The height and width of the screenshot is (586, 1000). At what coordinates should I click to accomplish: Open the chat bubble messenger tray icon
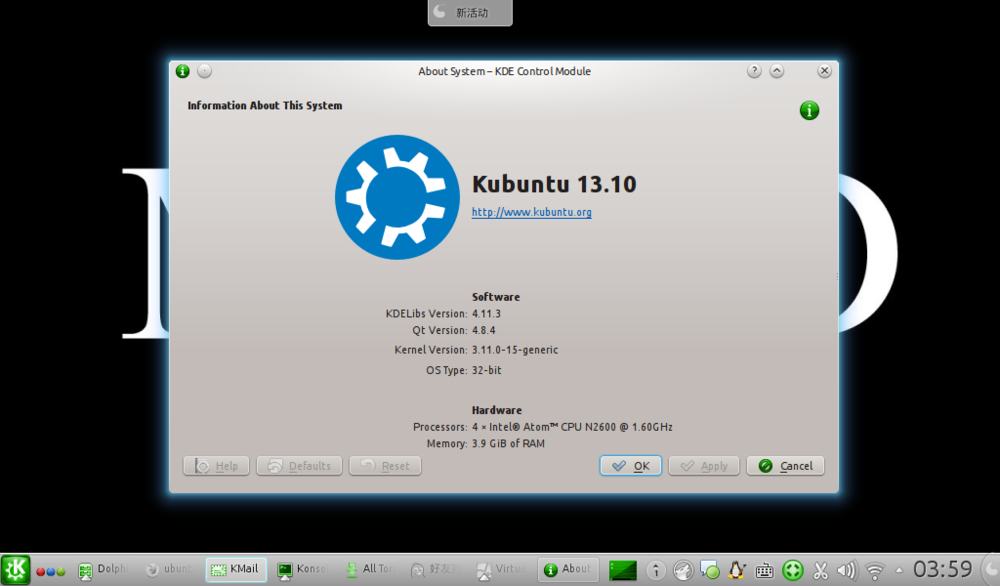tap(710, 570)
